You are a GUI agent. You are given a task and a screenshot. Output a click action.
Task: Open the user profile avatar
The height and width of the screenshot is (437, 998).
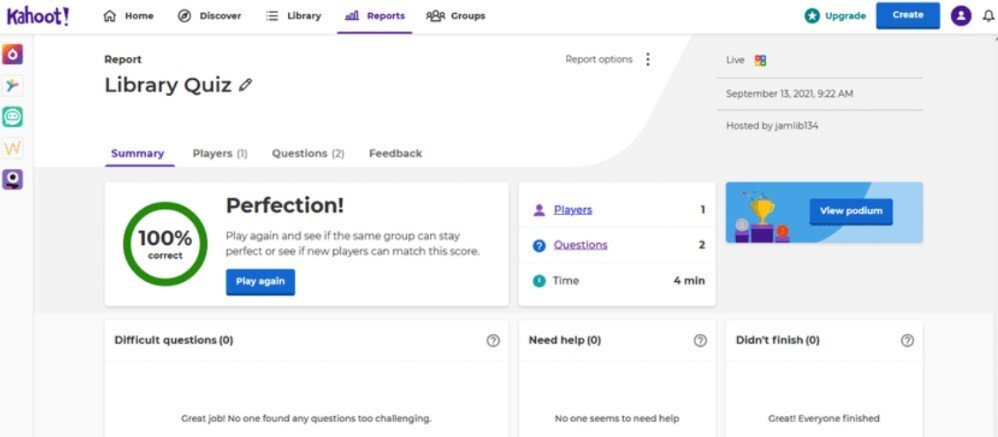pos(960,16)
